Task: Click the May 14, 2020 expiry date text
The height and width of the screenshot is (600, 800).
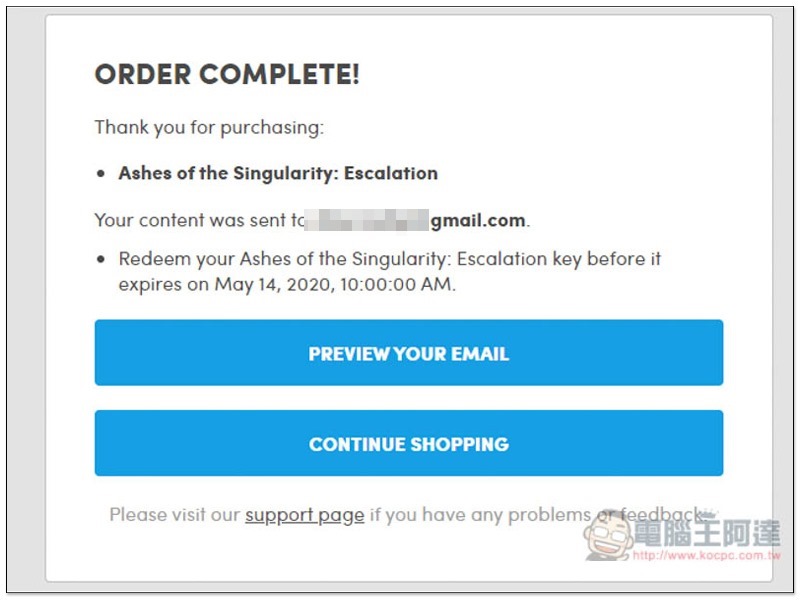Action: pyautogui.click(x=274, y=284)
